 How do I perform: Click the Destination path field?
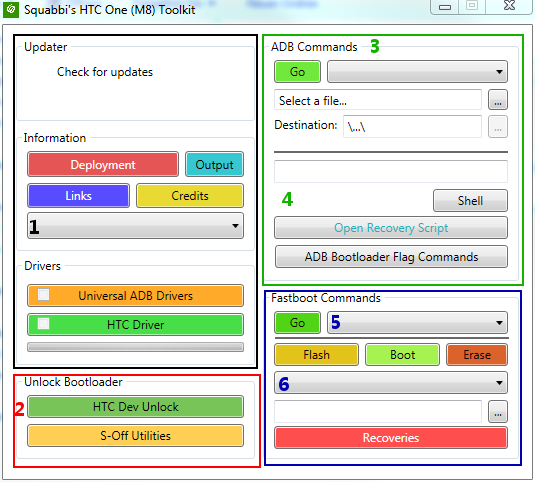coord(412,127)
